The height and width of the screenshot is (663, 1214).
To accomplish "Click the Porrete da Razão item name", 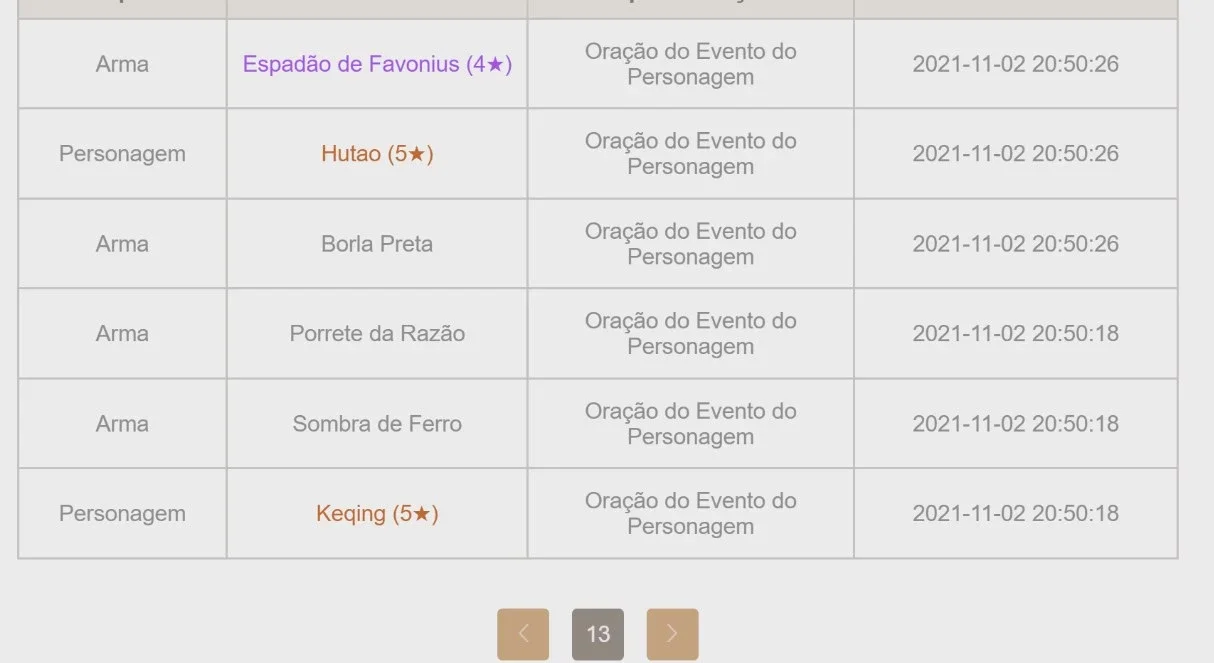I will tap(377, 334).
